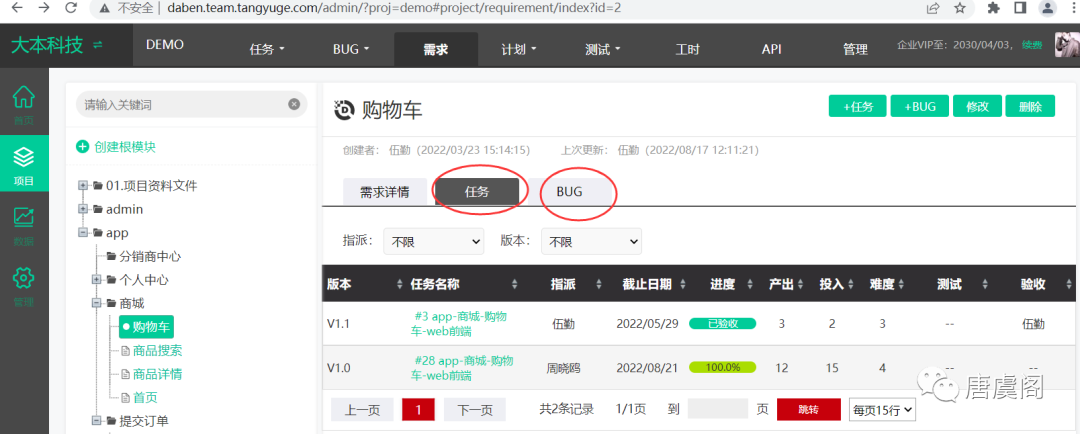Select API in the top navigation
The width and height of the screenshot is (1080, 434).
point(771,49)
